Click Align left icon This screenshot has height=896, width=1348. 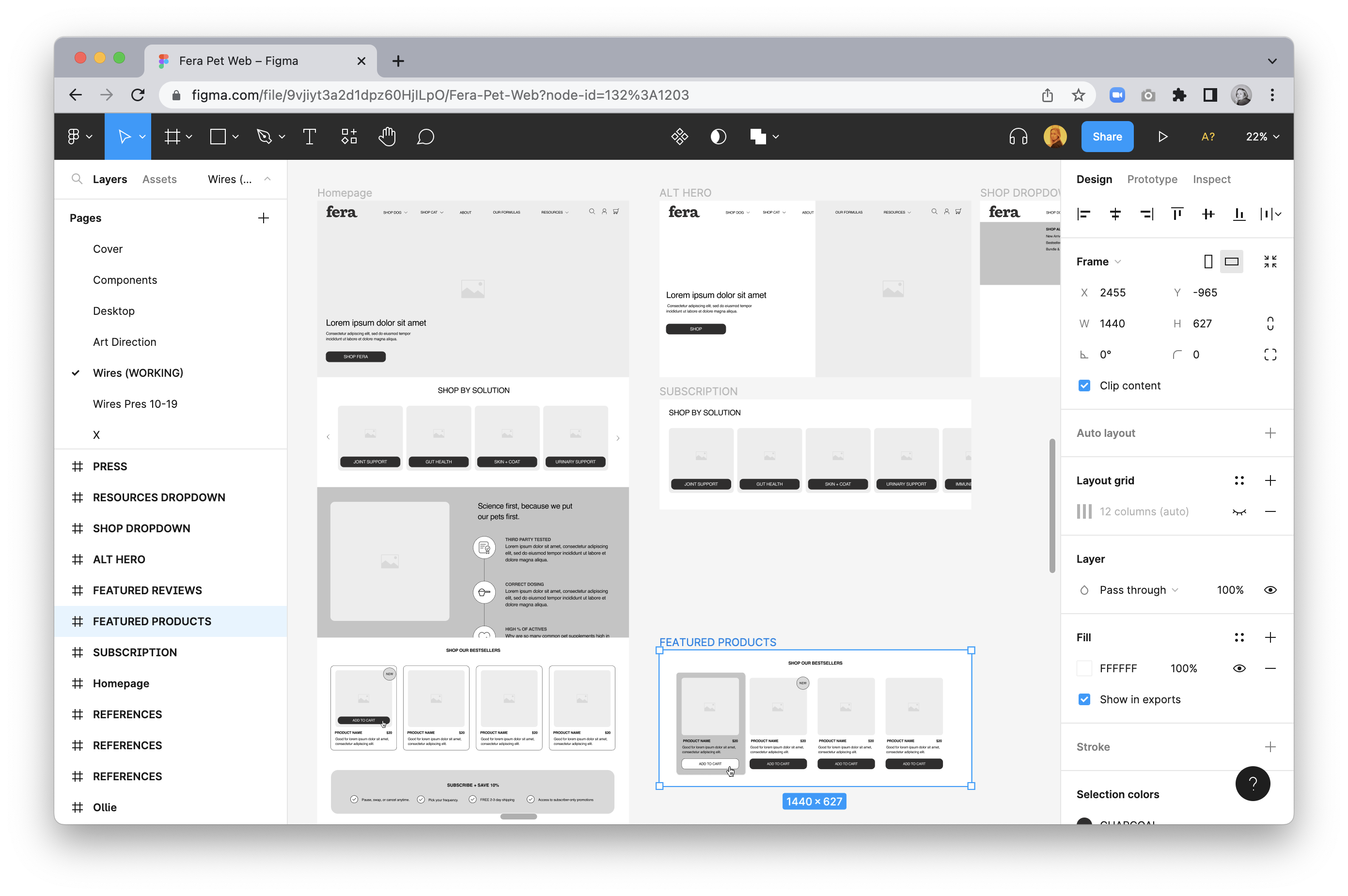coord(1083,214)
